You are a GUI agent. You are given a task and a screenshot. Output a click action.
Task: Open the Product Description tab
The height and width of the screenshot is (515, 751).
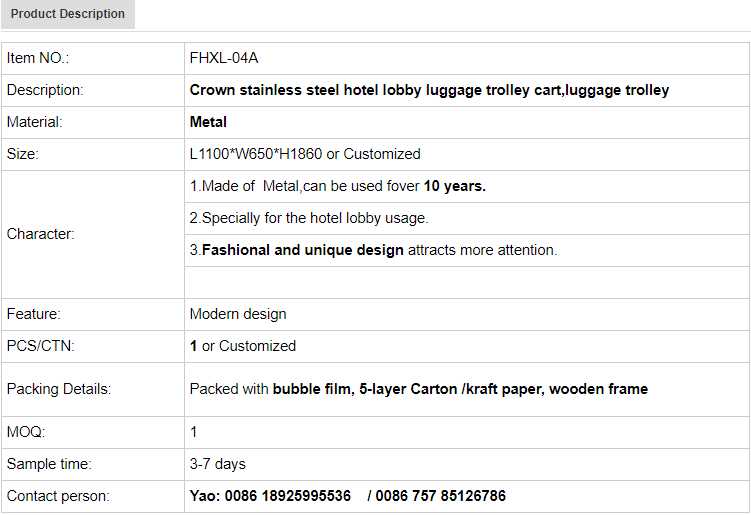[x=68, y=14]
